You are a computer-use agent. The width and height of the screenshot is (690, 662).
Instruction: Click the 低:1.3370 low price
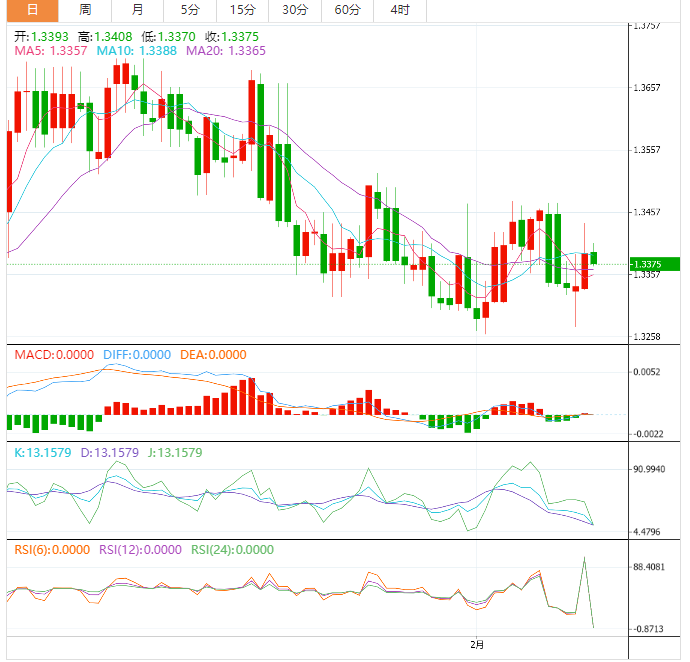point(169,37)
